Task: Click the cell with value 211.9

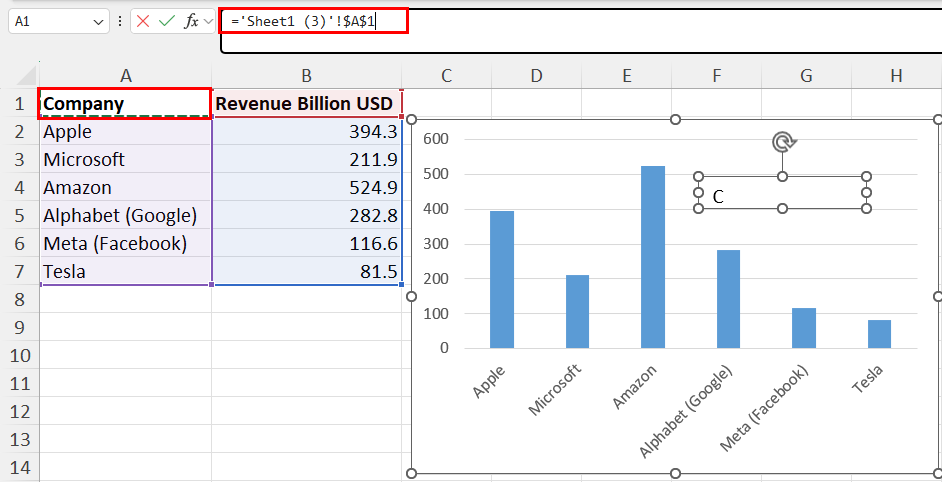Action: (306, 159)
